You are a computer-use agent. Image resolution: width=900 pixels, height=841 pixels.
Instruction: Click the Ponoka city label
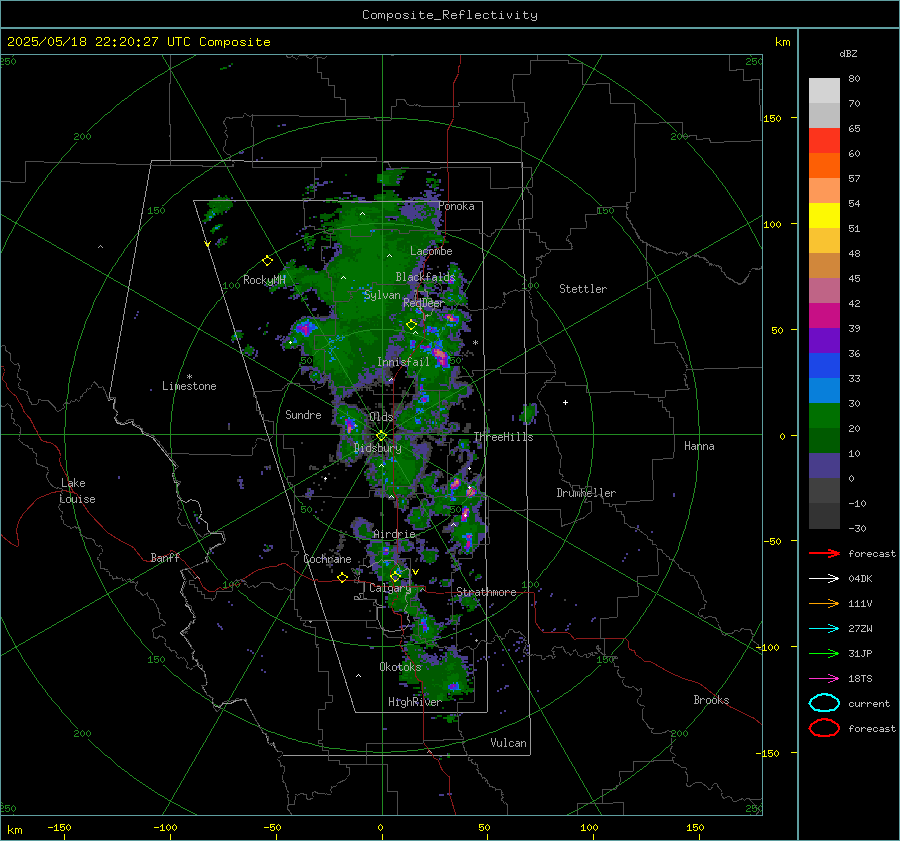pyautogui.click(x=456, y=207)
